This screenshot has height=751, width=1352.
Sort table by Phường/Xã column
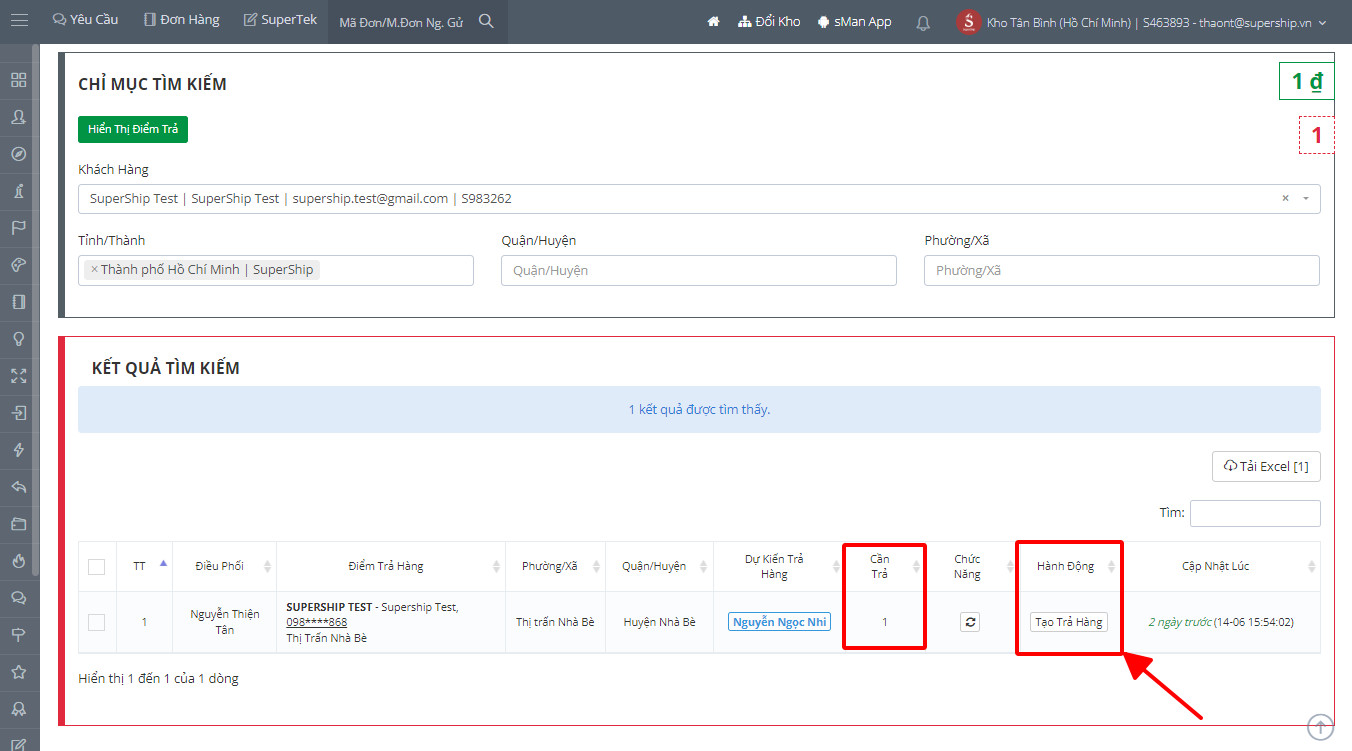(x=555, y=566)
